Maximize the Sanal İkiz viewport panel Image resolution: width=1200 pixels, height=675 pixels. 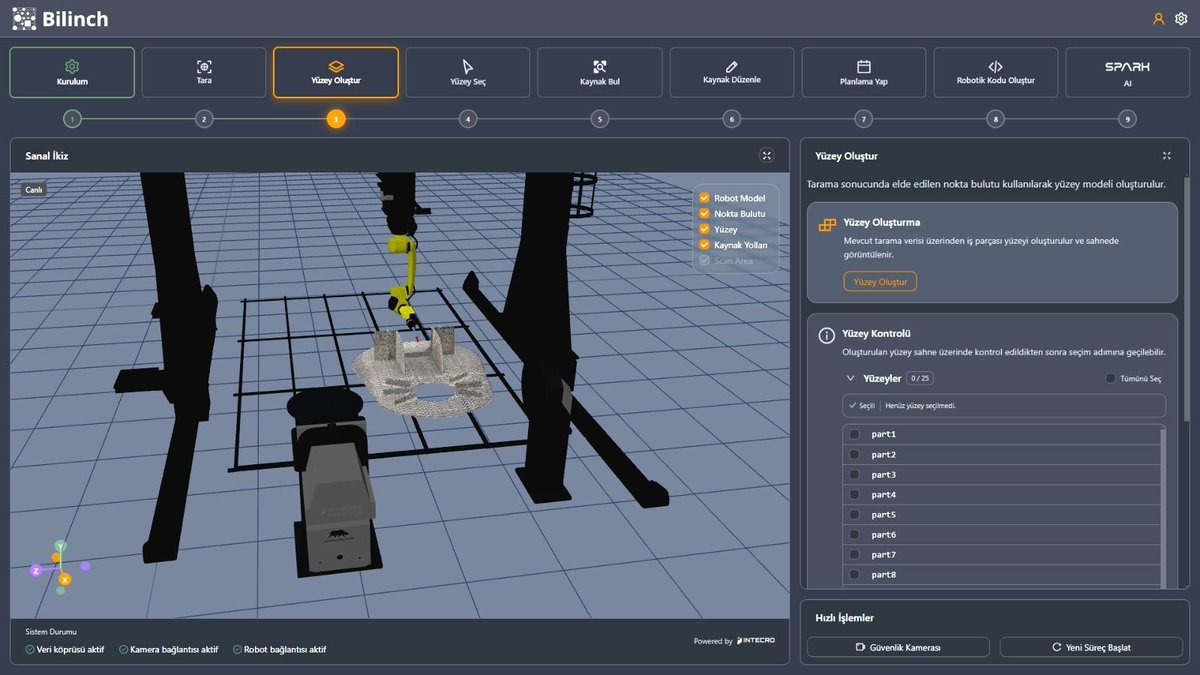[x=767, y=155]
